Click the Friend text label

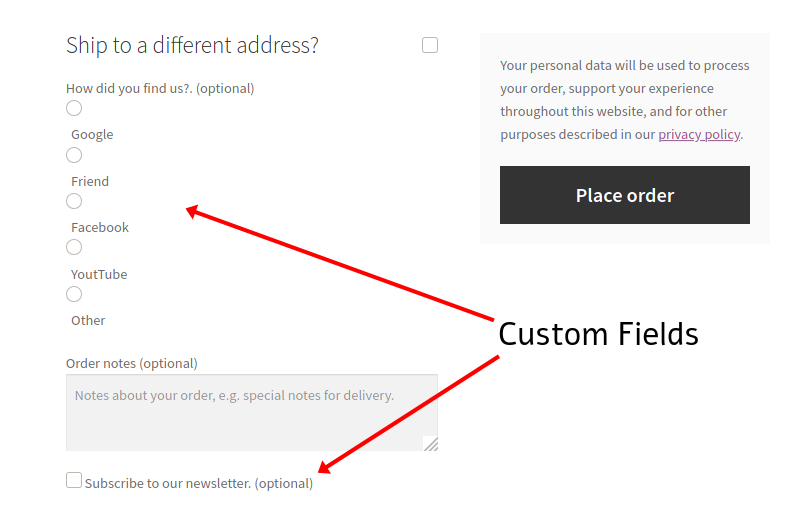pos(90,181)
